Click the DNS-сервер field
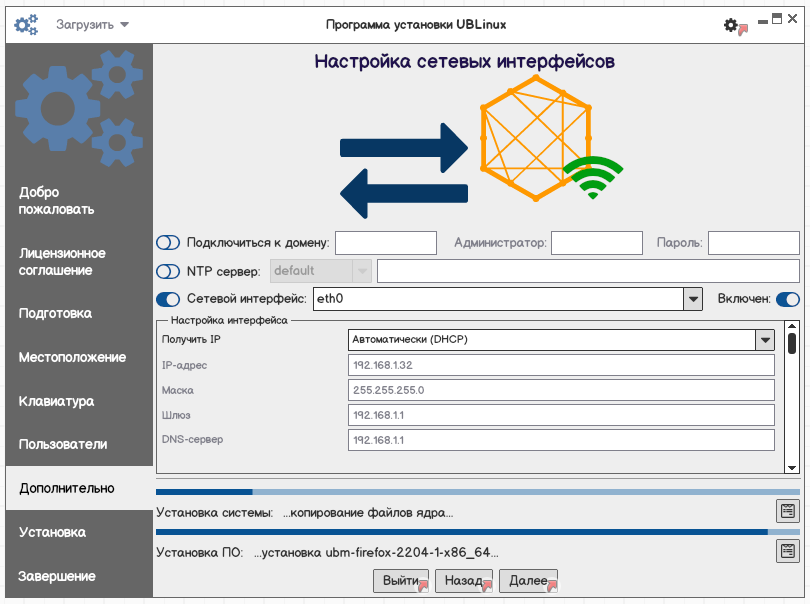Viewport: 810px width, 604px height. coord(561,440)
